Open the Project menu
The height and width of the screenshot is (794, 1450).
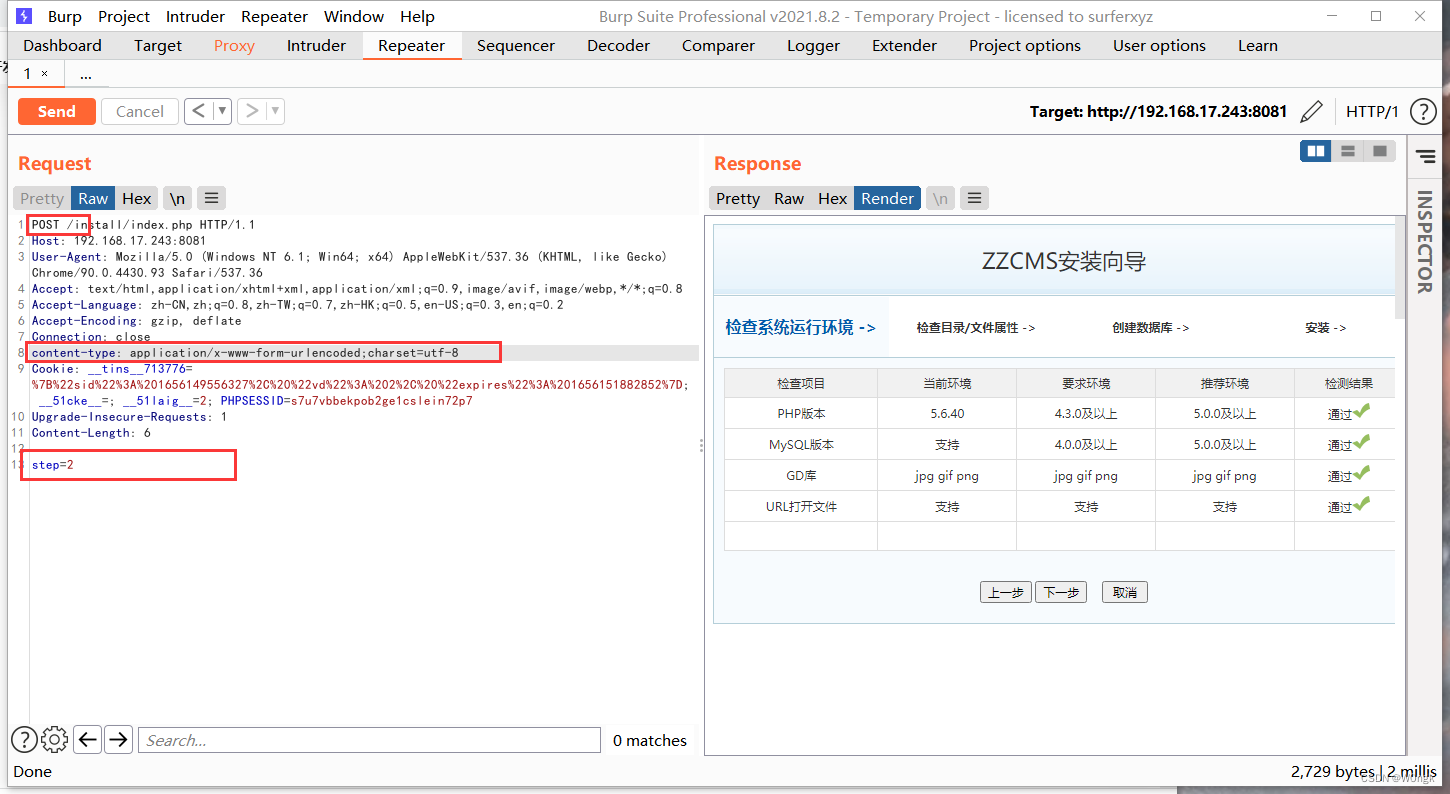click(124, 16)
